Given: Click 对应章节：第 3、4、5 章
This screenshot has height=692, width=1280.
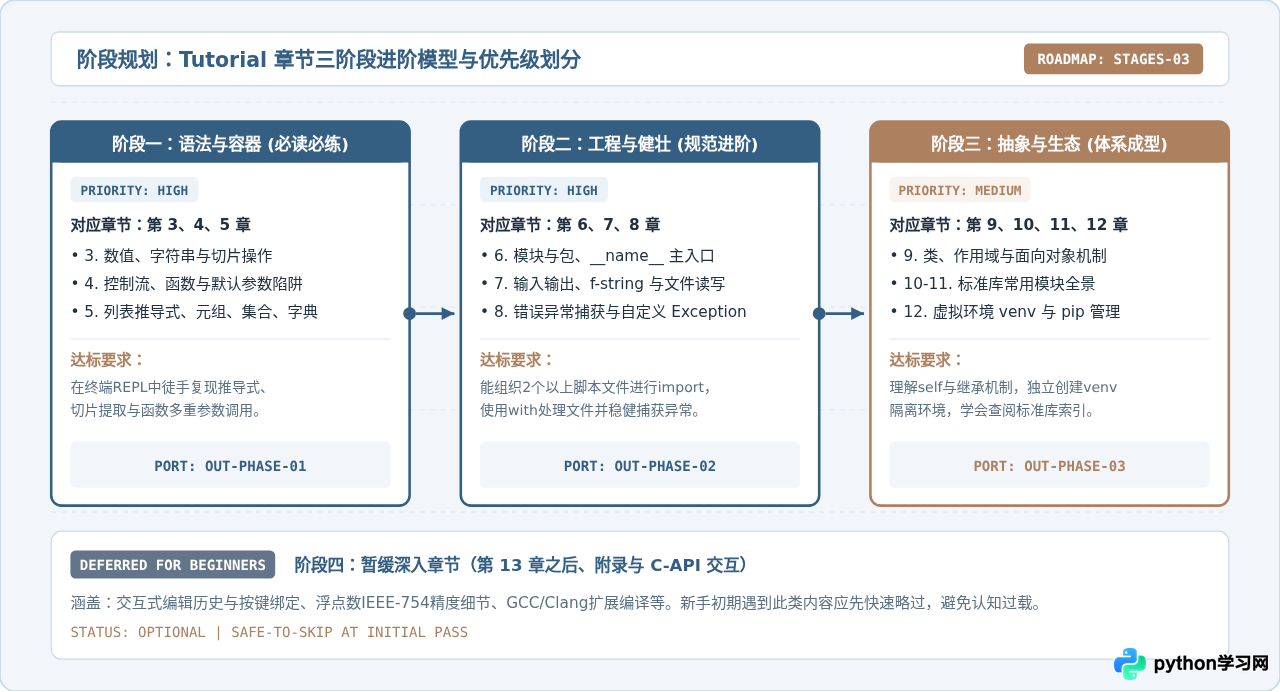Looking at the screenshot, I should [161, 225].
